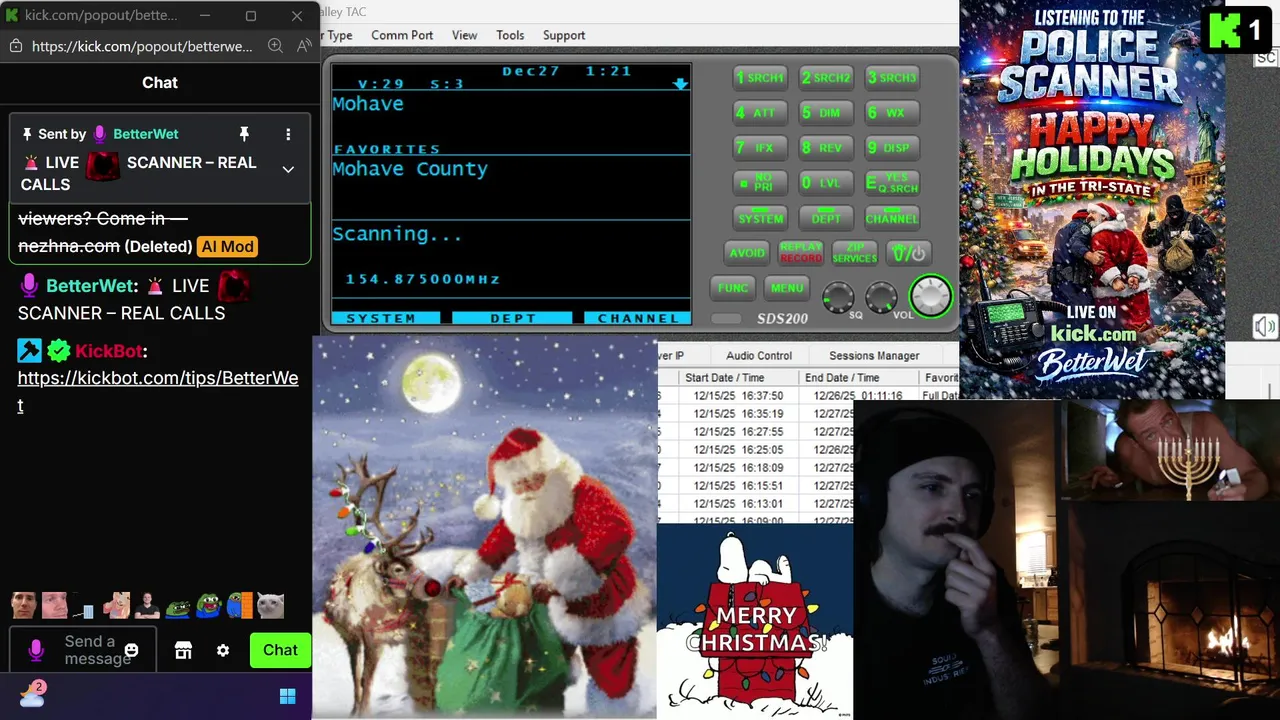Viewport: 1280px width, 720px height.
Task: Toggle the 4 ATT attenuator key
Action: pos(760,113)
